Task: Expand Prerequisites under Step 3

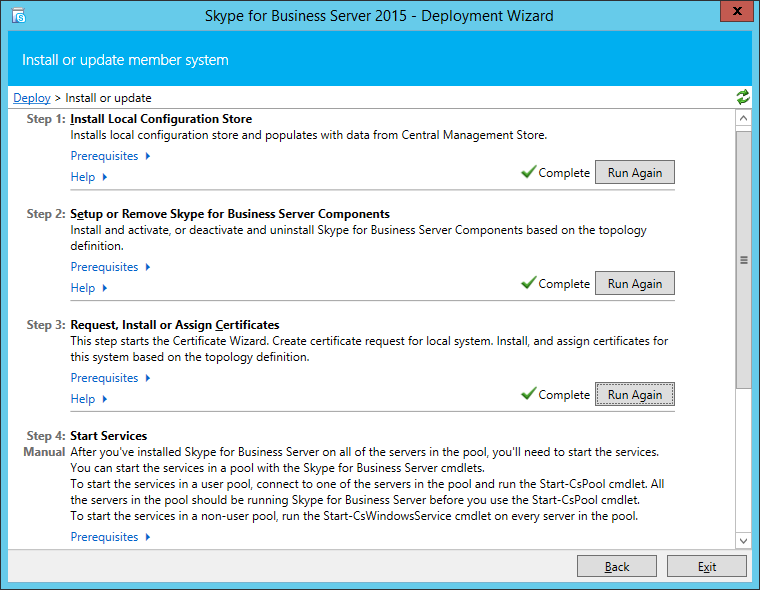Action: point(110,378)
